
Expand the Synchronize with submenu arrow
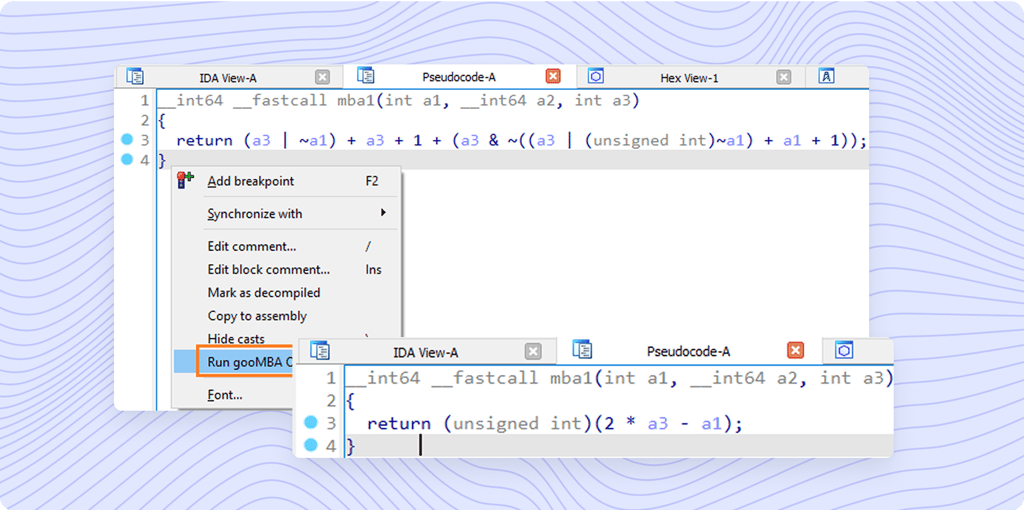click(383, 213)
